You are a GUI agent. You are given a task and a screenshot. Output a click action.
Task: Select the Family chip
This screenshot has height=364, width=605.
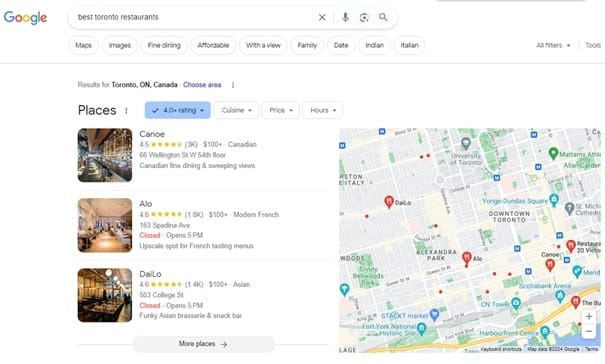click(x=307, y=46)
